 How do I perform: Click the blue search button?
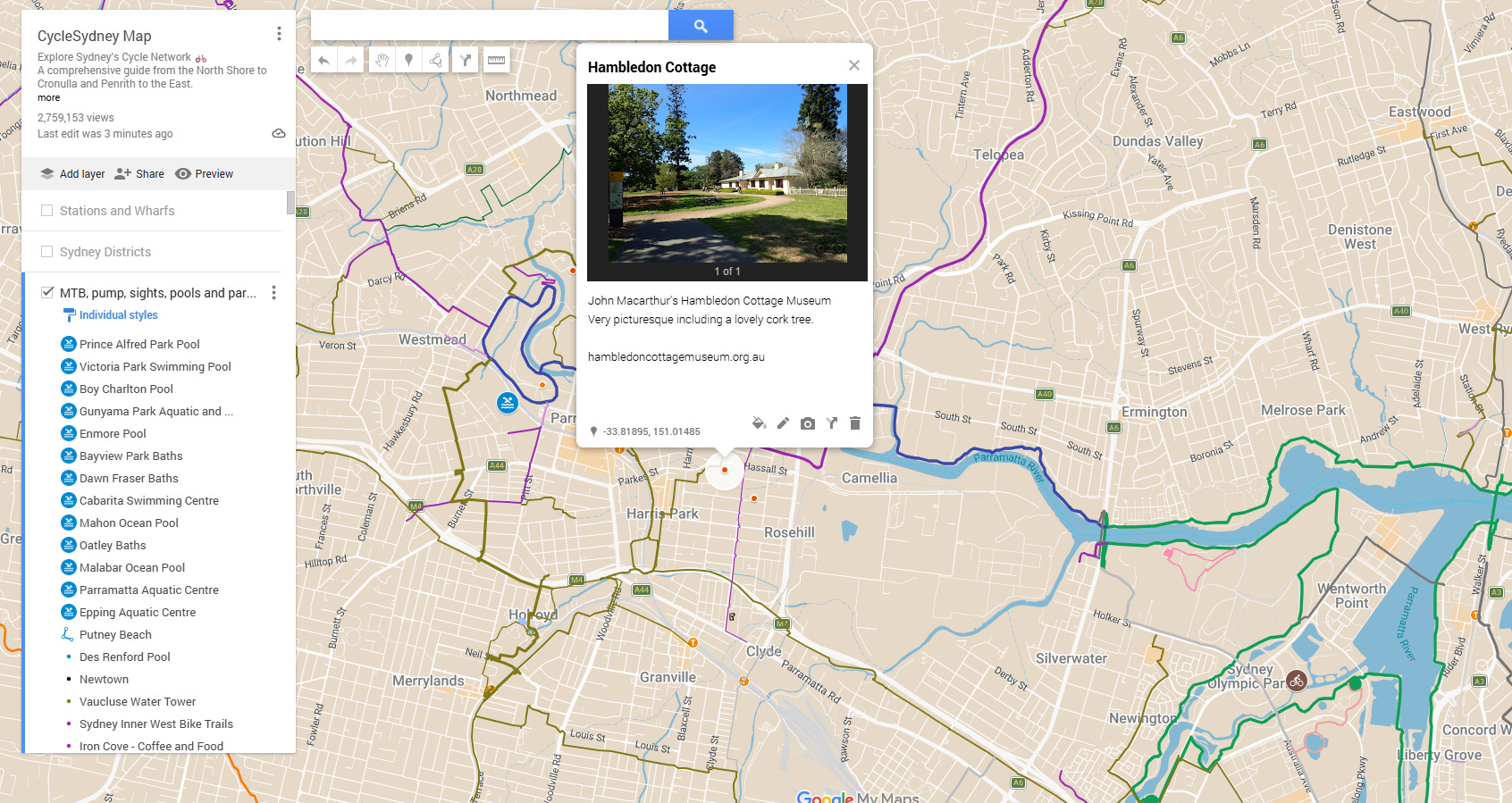[701, 26]
